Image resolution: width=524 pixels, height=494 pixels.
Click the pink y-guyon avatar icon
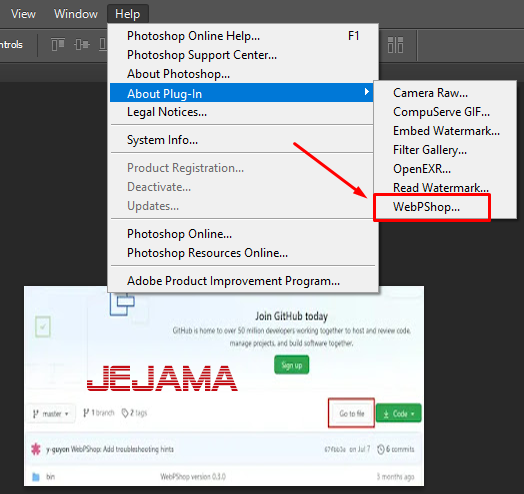coord(36,449)
